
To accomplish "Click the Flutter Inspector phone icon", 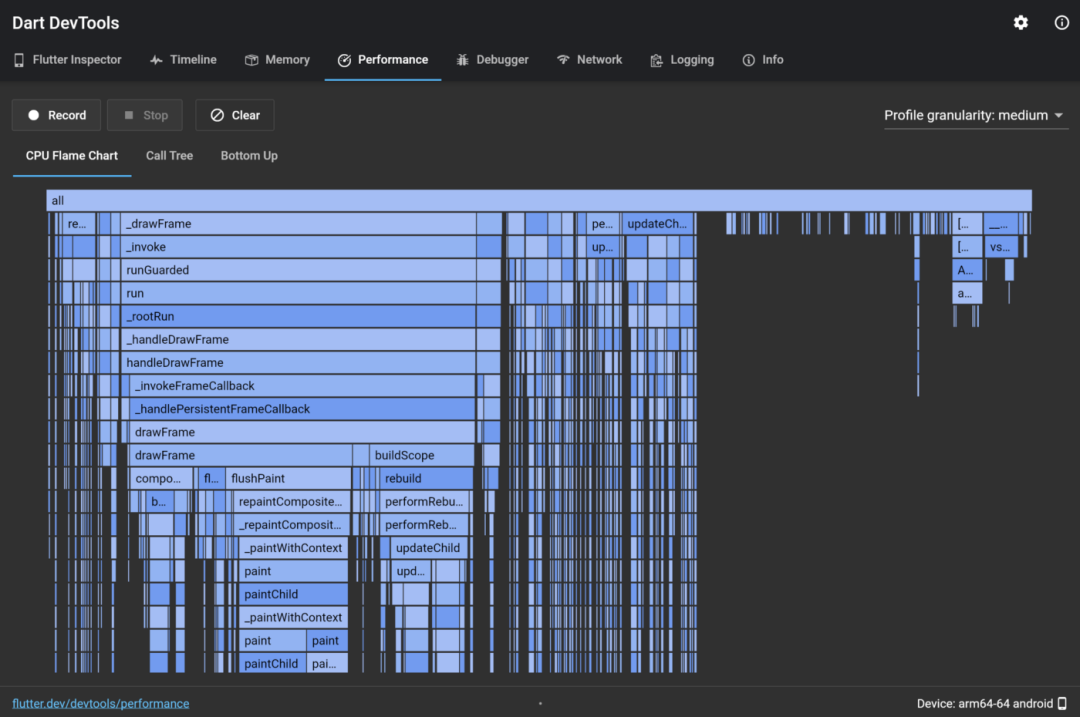I will (x=19, y=60).
